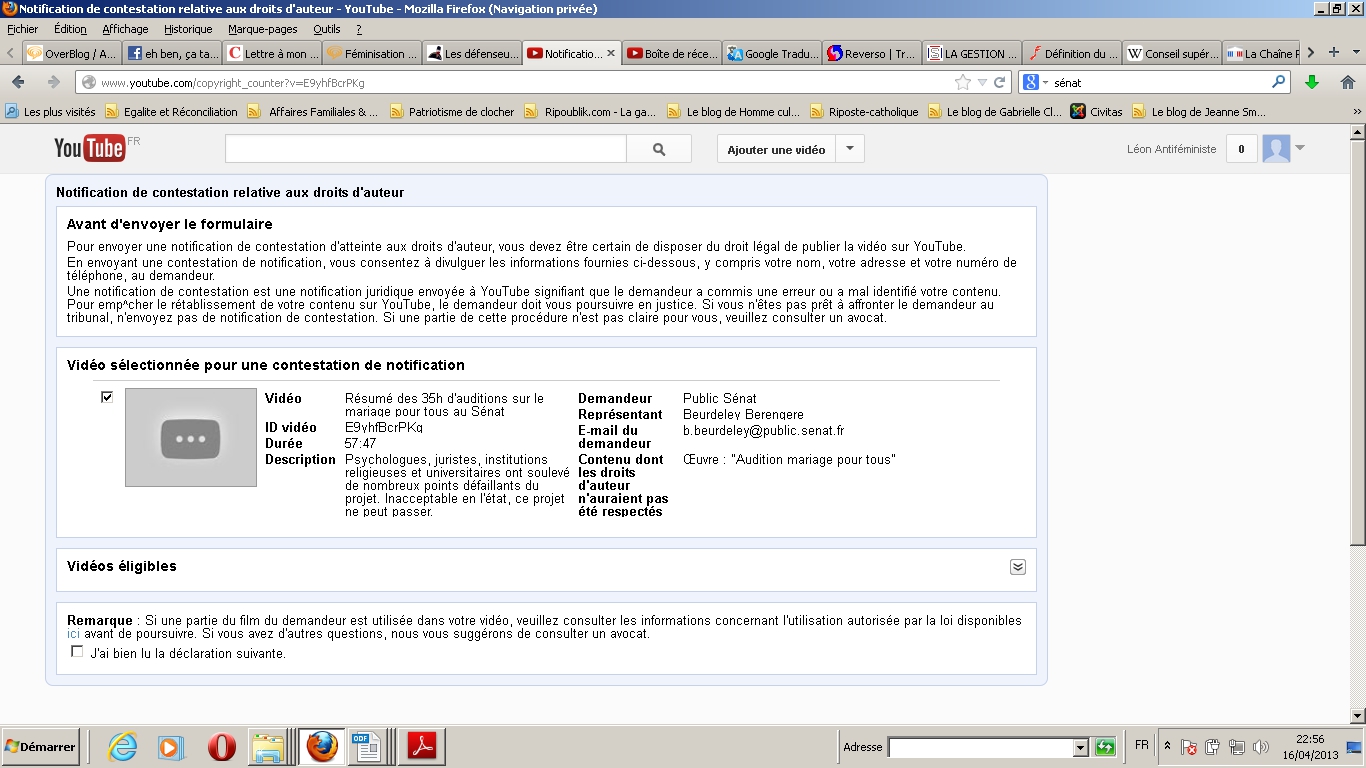Image resolution: width=1366 pixels, height=768 pixels.
Task: Open the Marque-pages menu
Action: coord(262,29)
